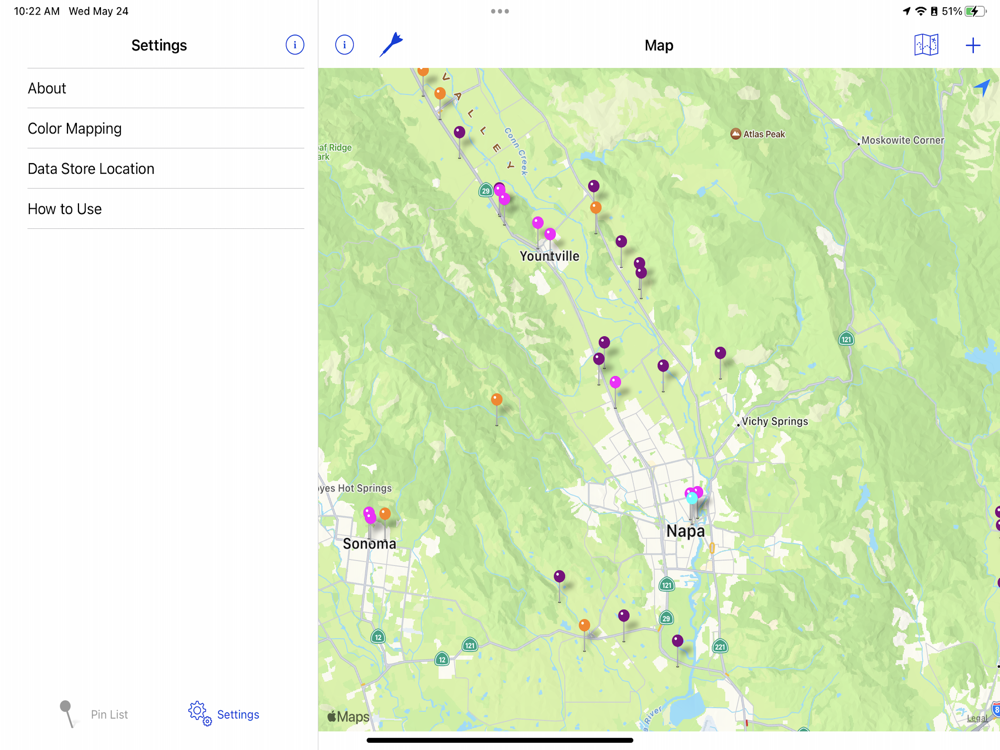This screenshot has height=750, width=1000.
Task: Select the orange pin at top of Valley
Action: [423, 71]
